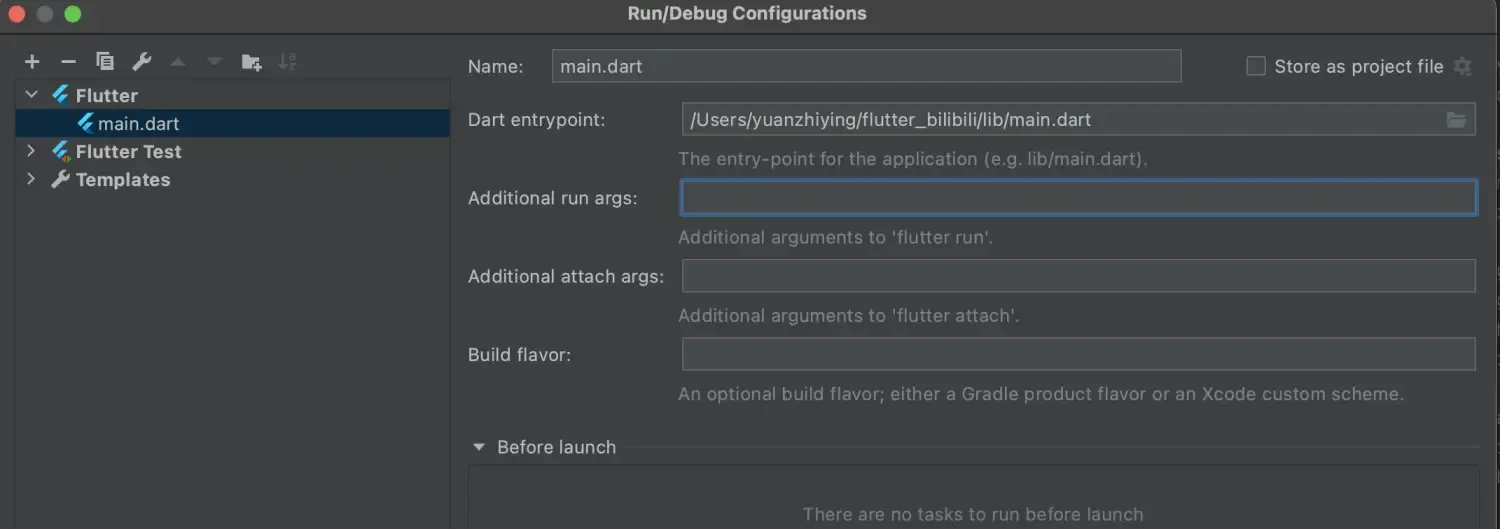1500x529 pixels.
Task: Click the Additional attach args field
Action: (x=1079, y=276)
